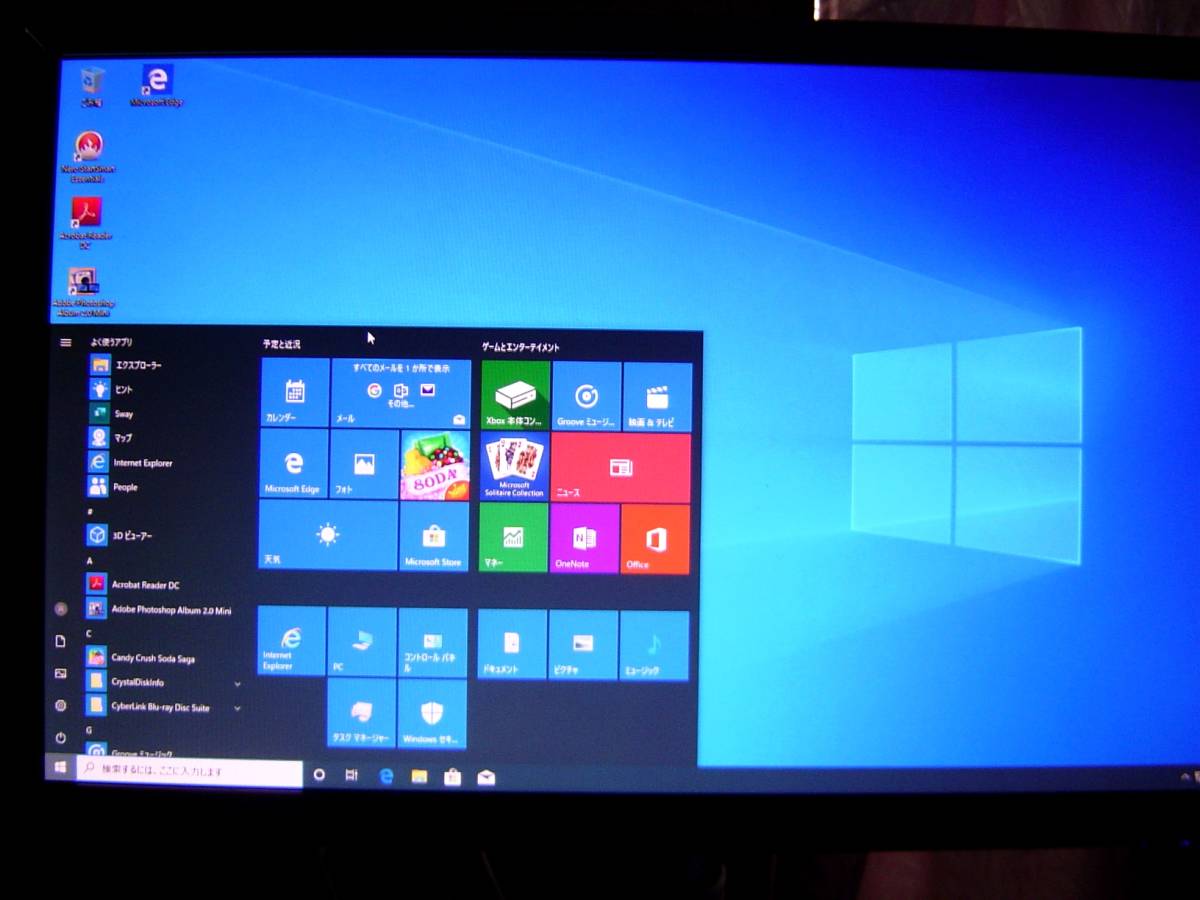
Task: Open Adobe Photoshop Album desktop shortcut
Action: click(x=84, y=292)
